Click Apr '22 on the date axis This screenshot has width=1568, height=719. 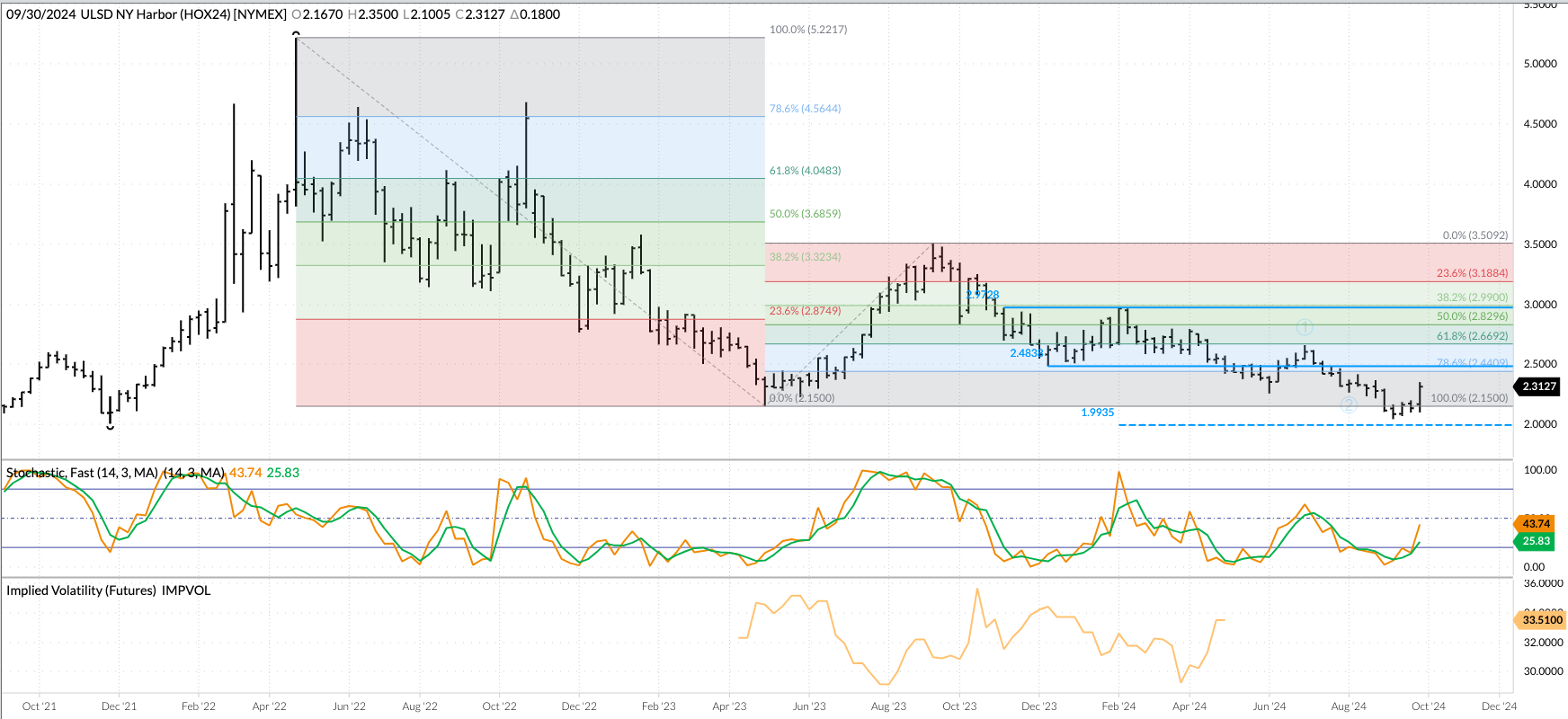pyautogui.click(x=269, y=706)
